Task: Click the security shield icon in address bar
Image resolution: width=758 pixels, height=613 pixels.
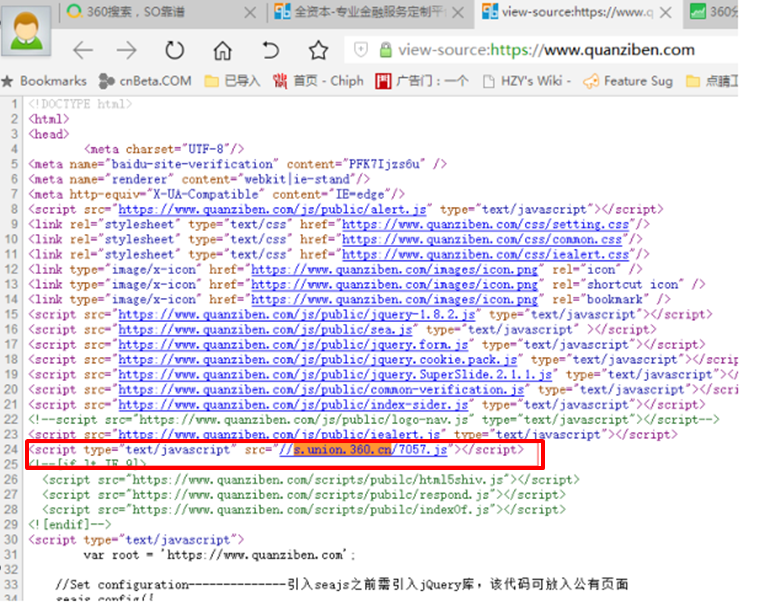Action: click(x=360, y=50)
